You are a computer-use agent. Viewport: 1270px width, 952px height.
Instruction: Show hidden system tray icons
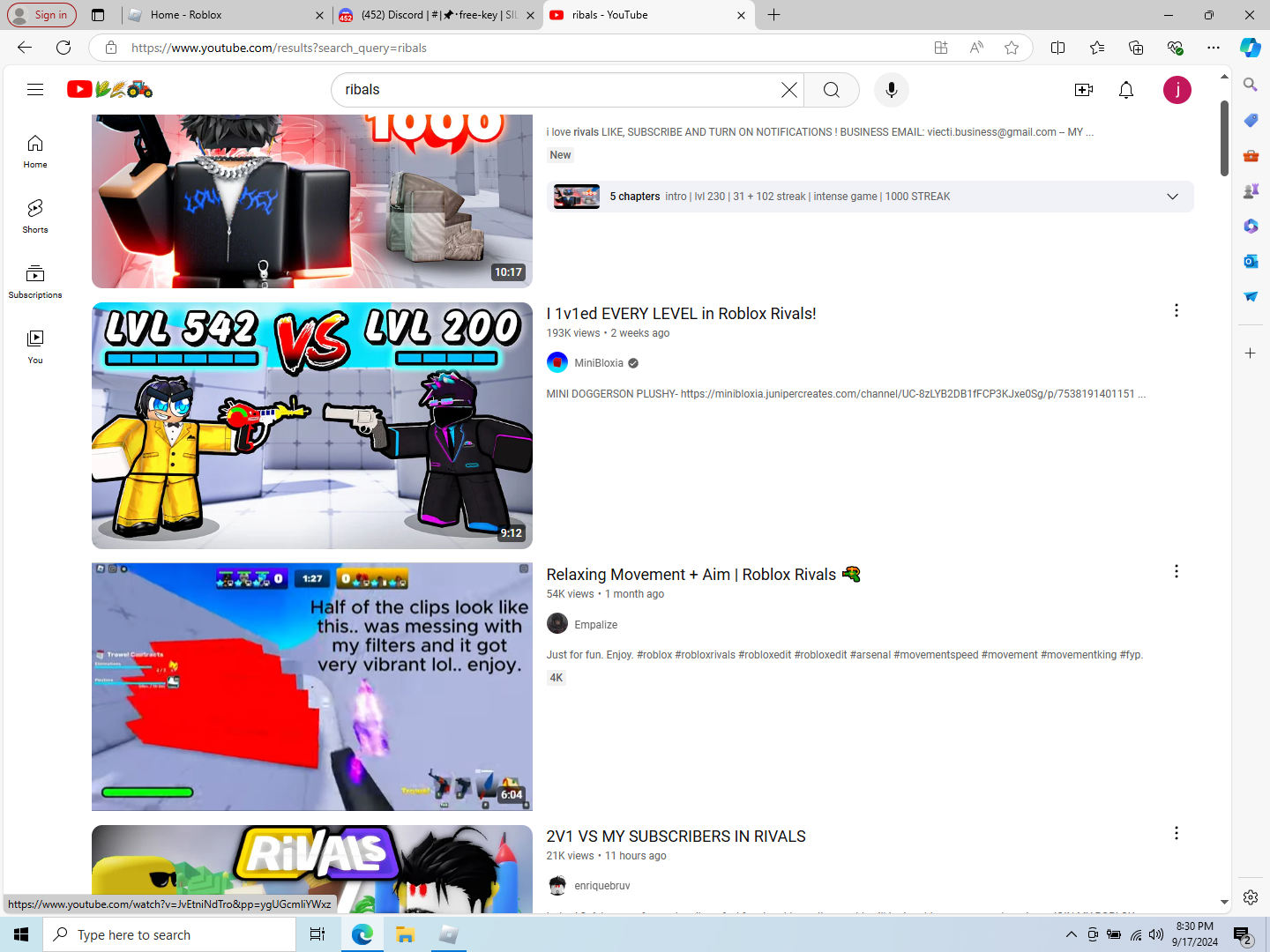pos(1072,934)
